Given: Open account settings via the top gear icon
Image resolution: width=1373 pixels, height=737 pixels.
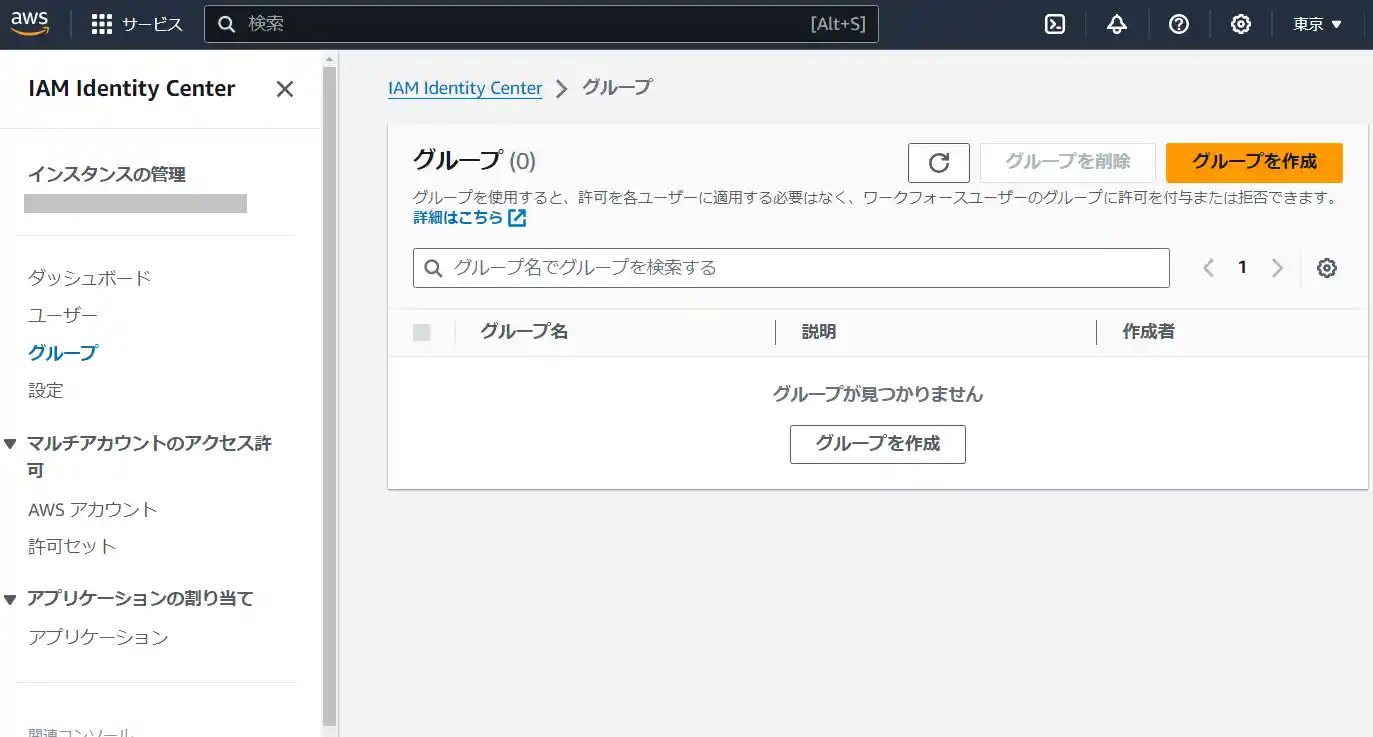Looking at the screenshot, I should (1241, 23).
